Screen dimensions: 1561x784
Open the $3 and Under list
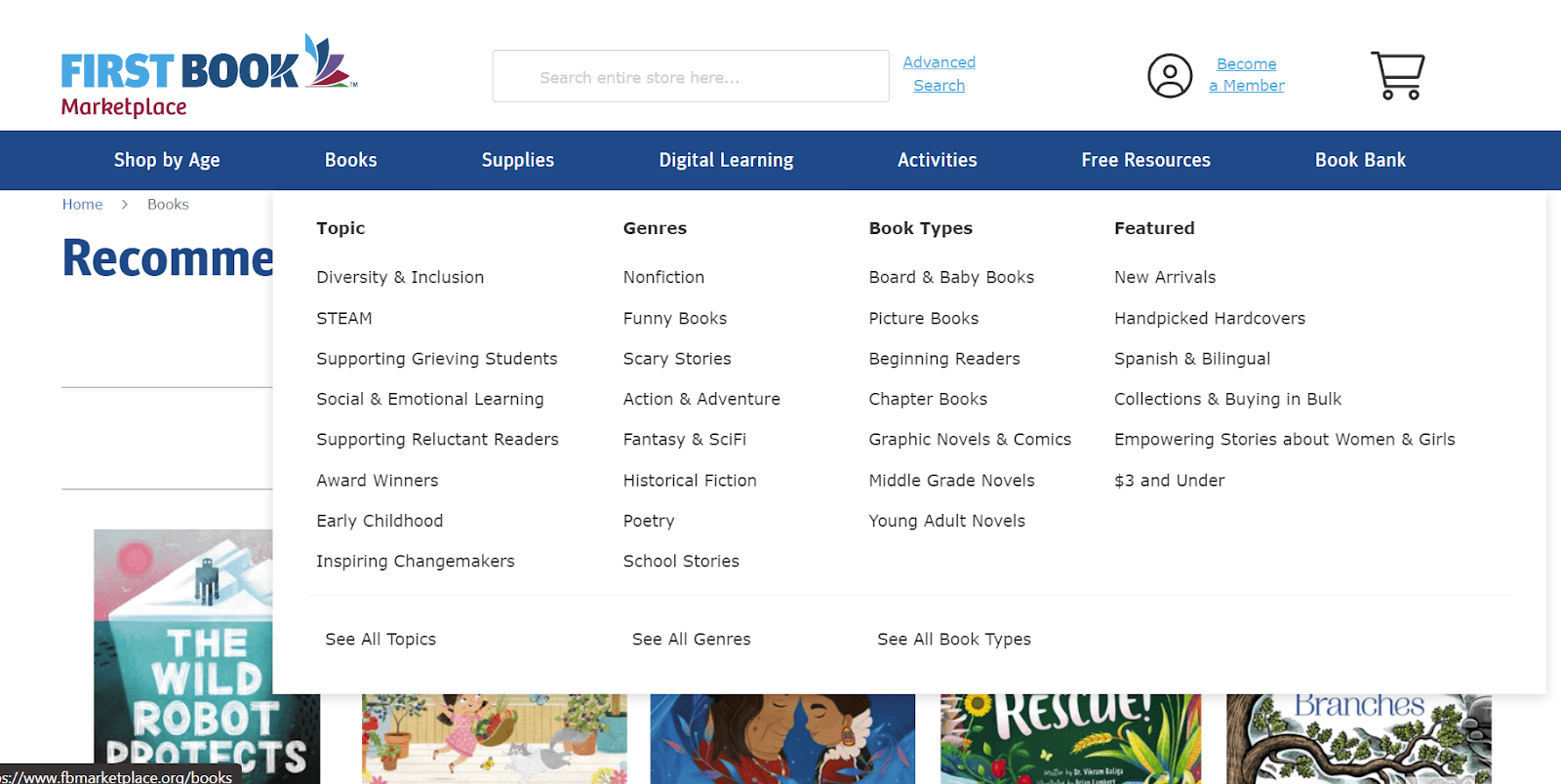point(1170,481)
